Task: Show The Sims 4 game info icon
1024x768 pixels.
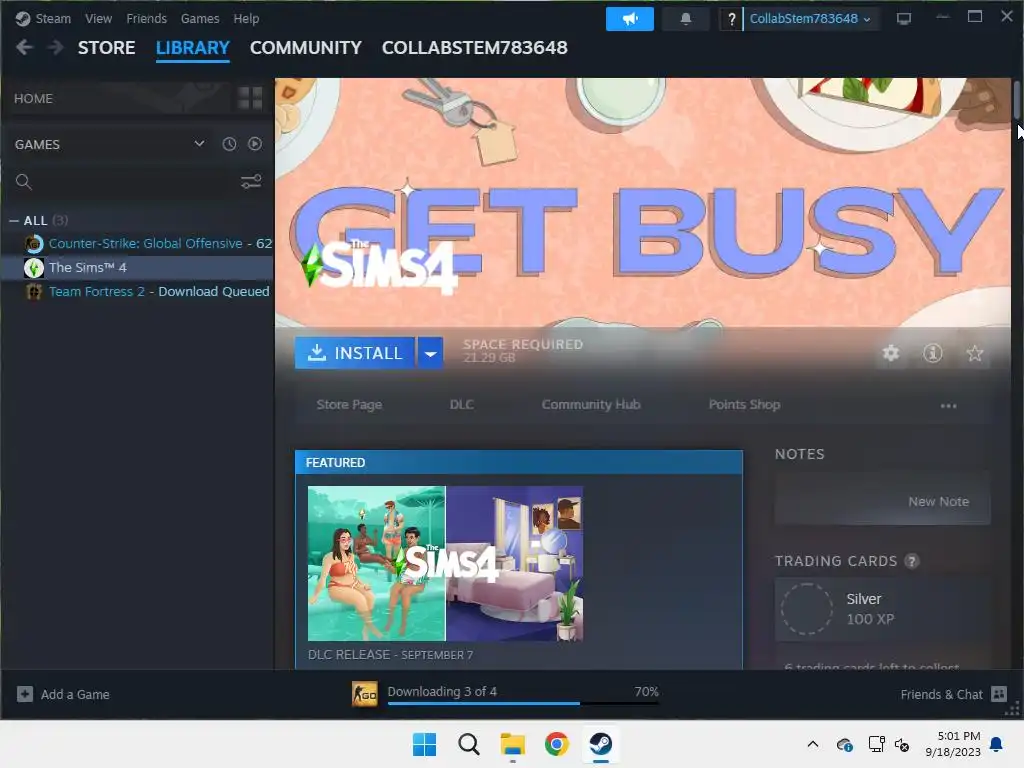Action: pyautogui.click(x=933, y=353)
